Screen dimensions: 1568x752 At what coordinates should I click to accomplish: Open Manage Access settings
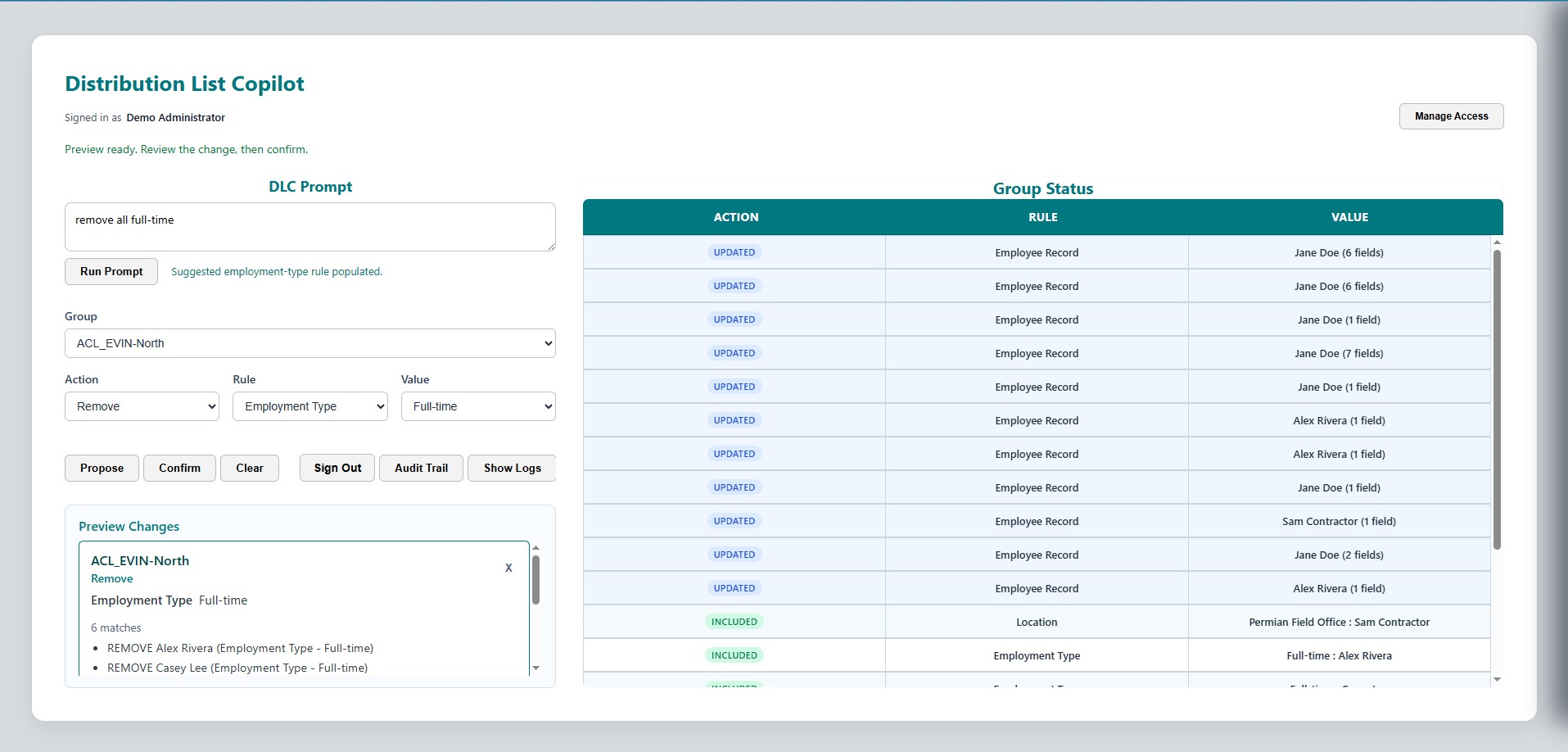[x=1450, y=116]
